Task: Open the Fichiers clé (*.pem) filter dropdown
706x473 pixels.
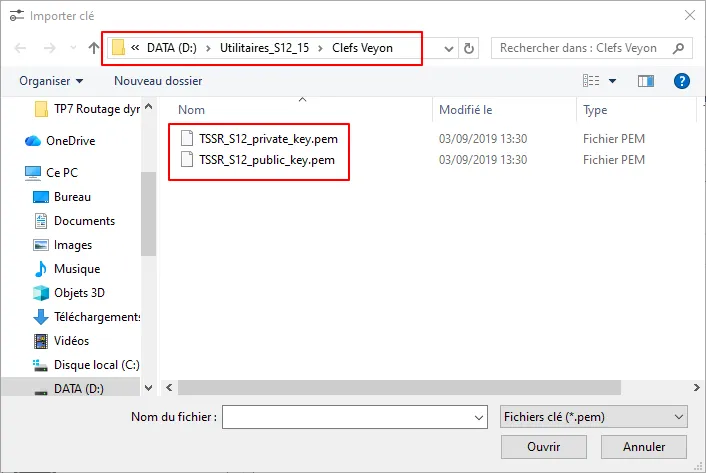Action: coord(593,417)
